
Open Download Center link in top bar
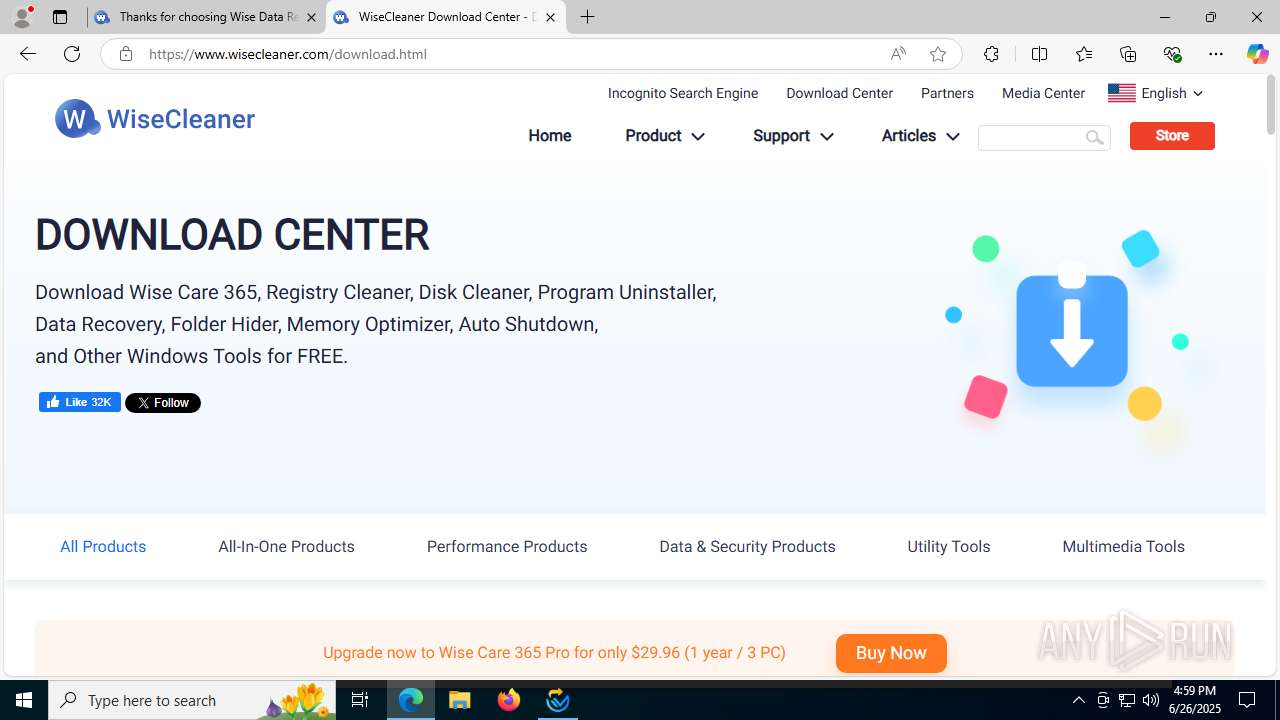[x=839, y=93]
